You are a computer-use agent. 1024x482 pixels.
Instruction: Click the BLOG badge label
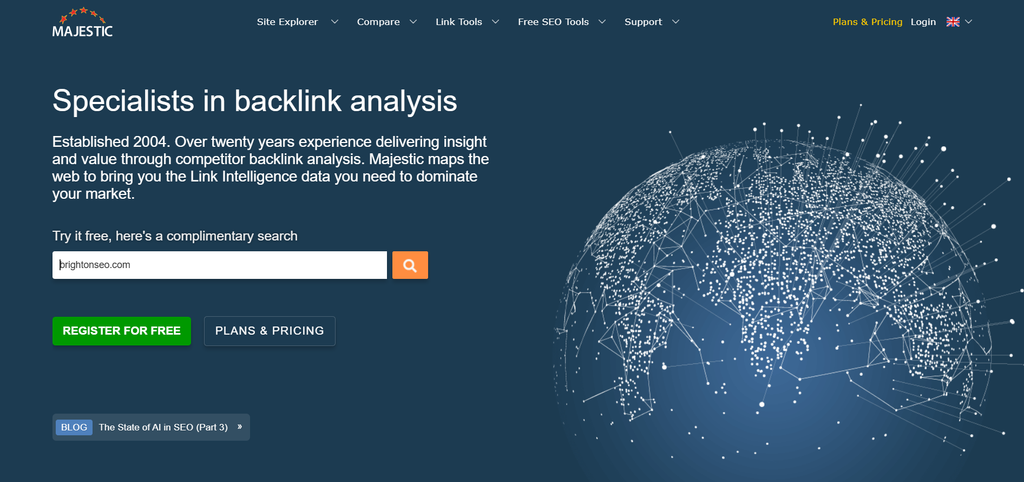tap(74, 427)
